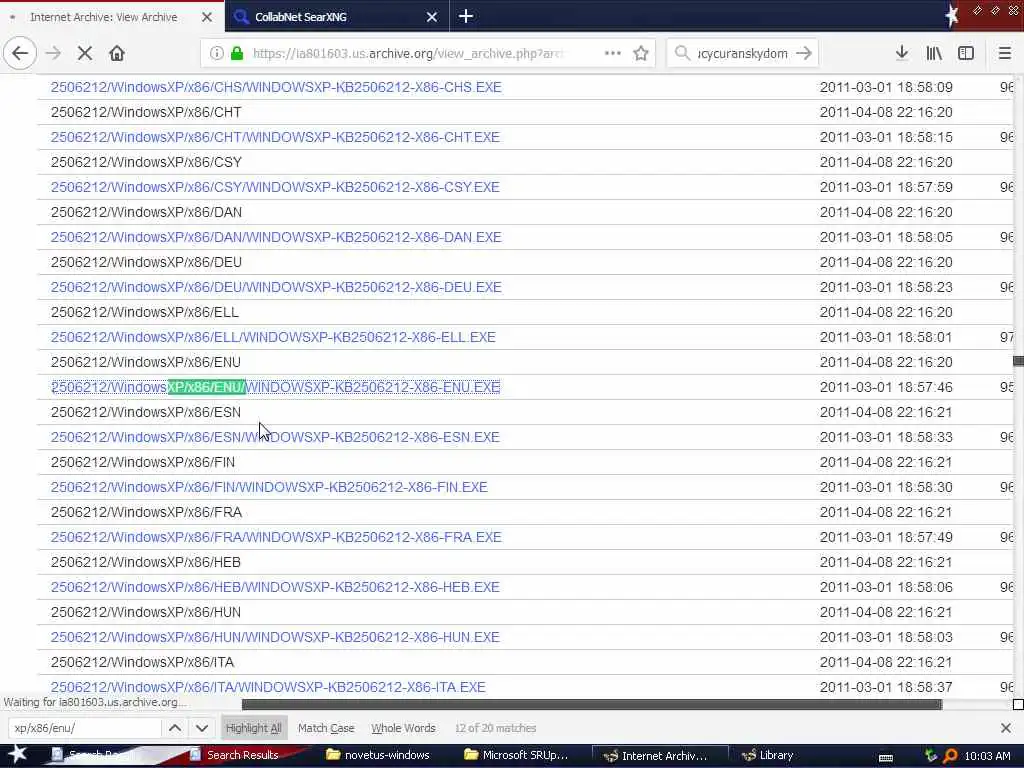Stop loading the page
This screenshot has width=1024, height=768.
coord(85,54)
